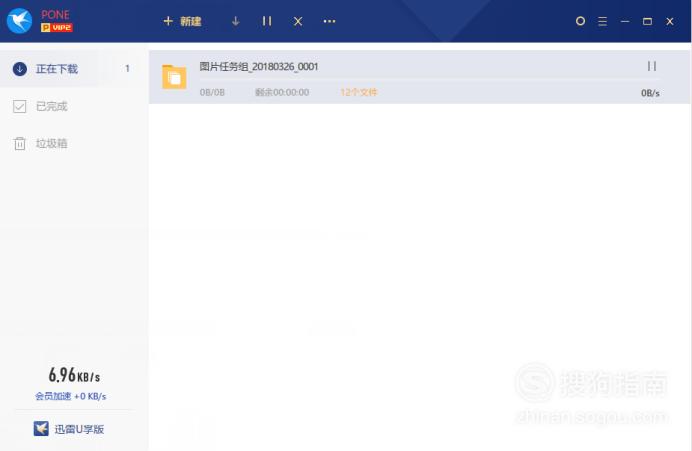Click the downloading count badge 1

(127, 68)
